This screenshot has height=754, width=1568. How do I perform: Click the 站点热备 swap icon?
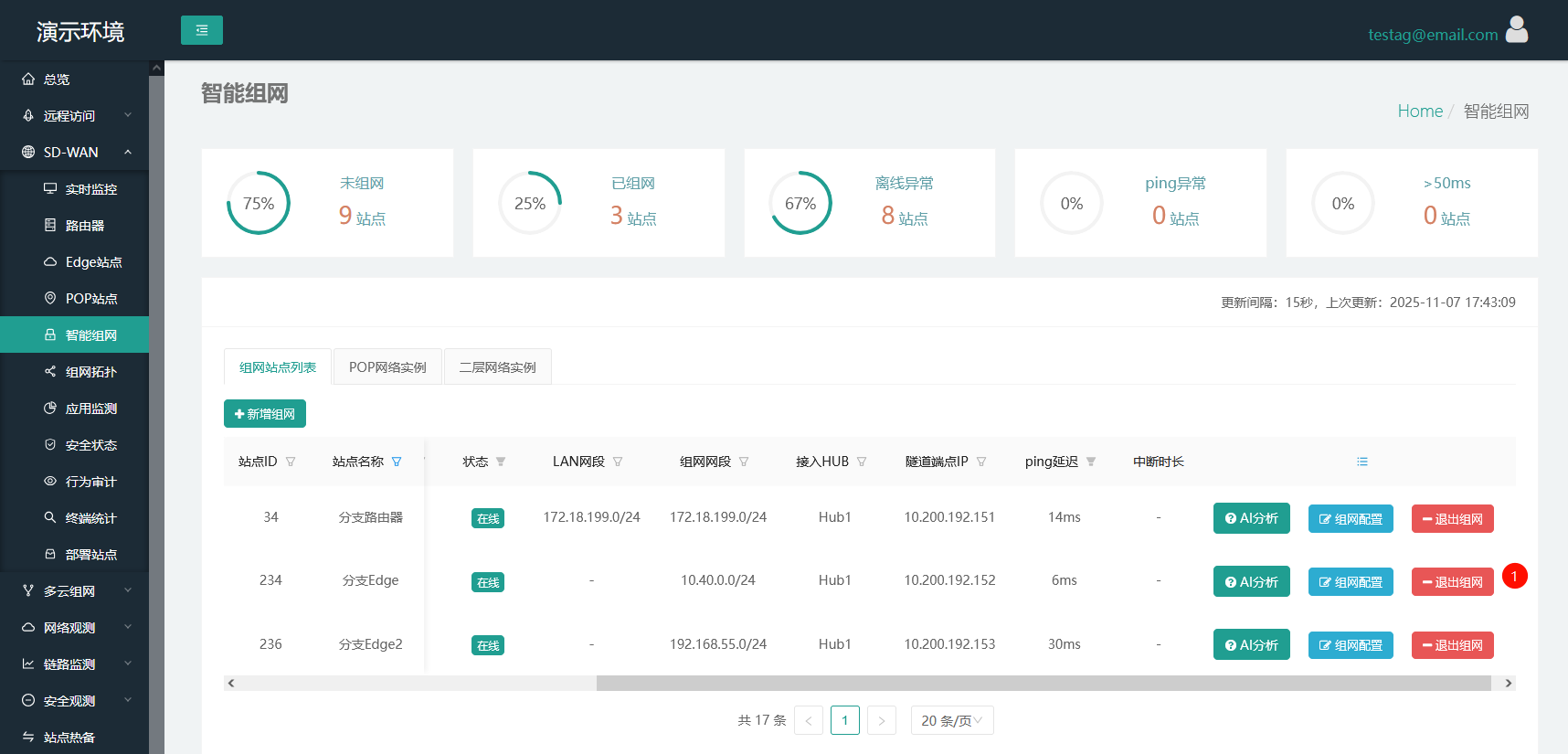[x=28, y=738]
